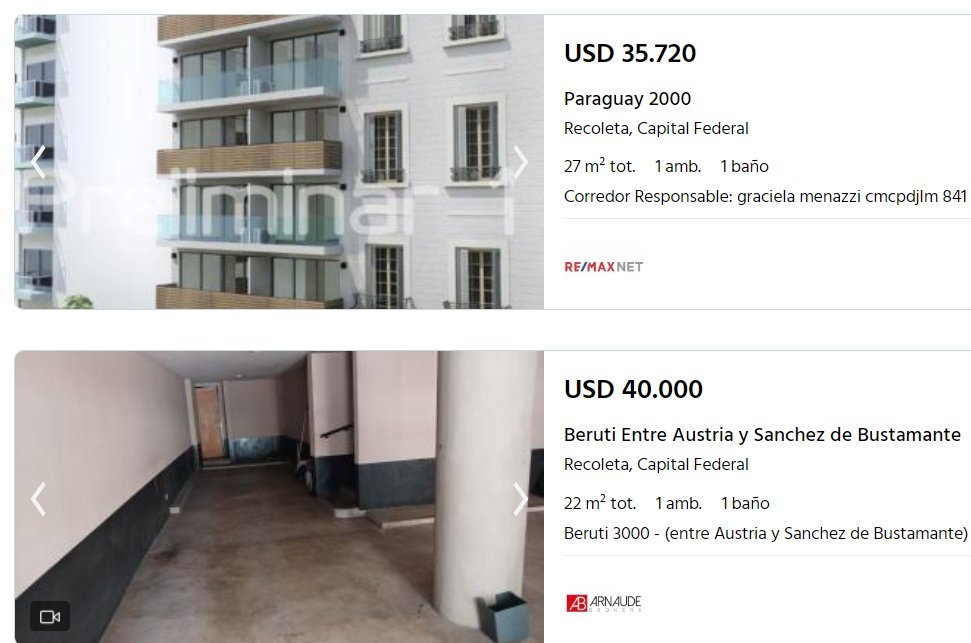Show previous photo of Beruti listing
This screenshot has width=971, height=643.
tap(38, 499)
